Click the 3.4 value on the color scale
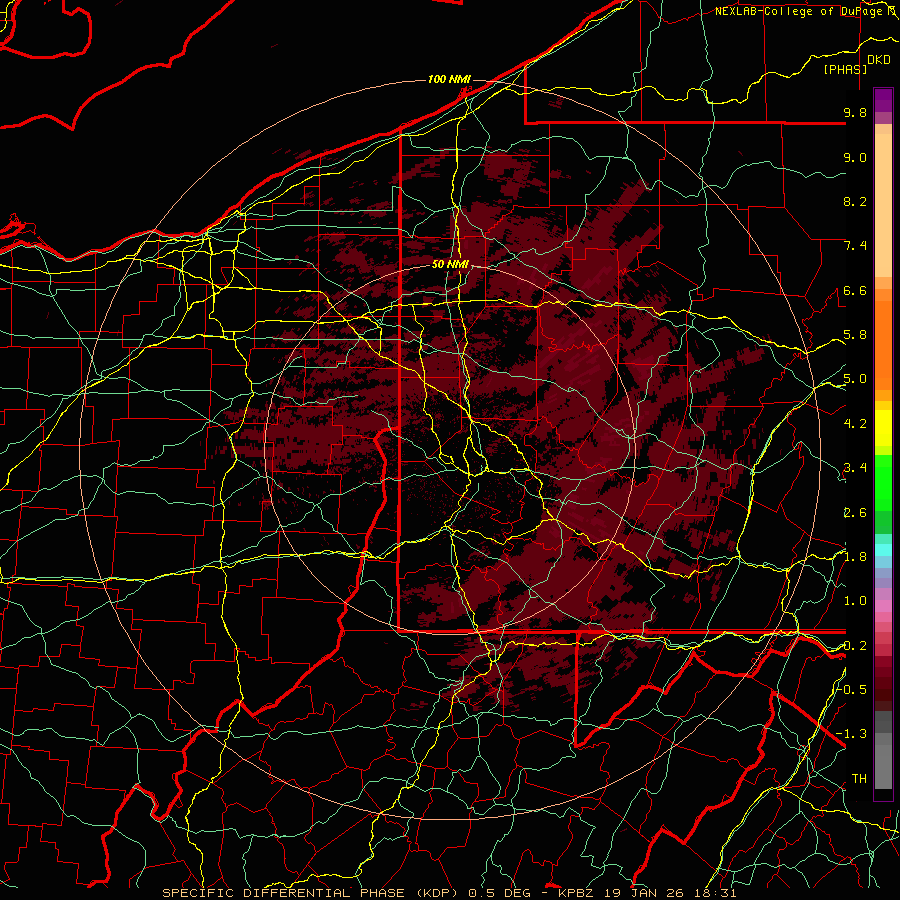The height and width of the screenshot is (900, 900). coord(855,468)
